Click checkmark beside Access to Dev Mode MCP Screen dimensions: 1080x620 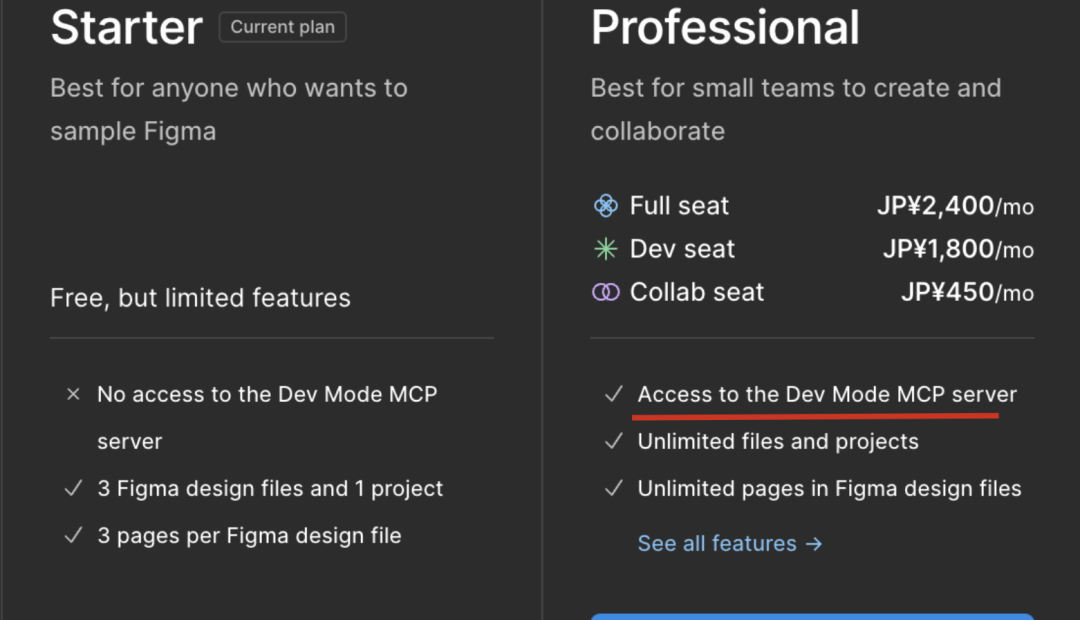[614, 394]
